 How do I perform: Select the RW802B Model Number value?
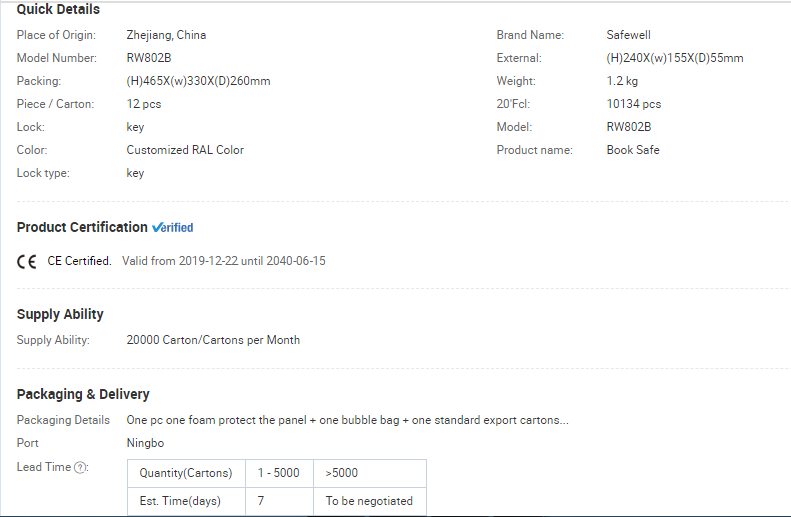coord(149,58)
